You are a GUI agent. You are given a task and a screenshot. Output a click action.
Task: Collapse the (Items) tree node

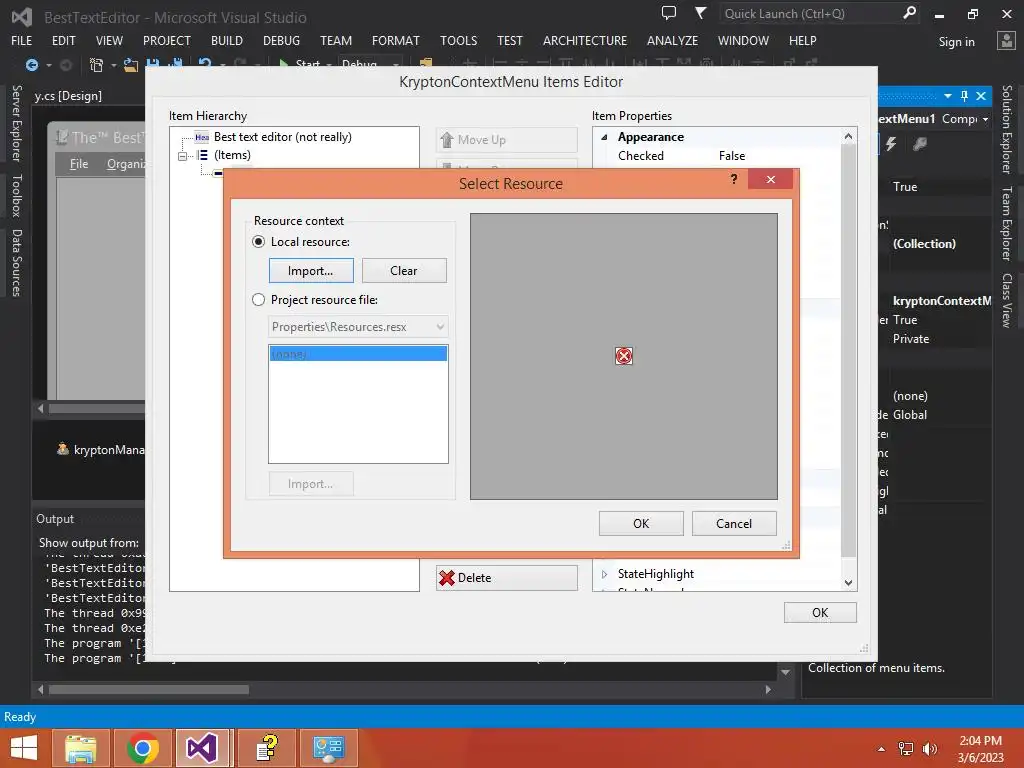click(x=182, y=155)
